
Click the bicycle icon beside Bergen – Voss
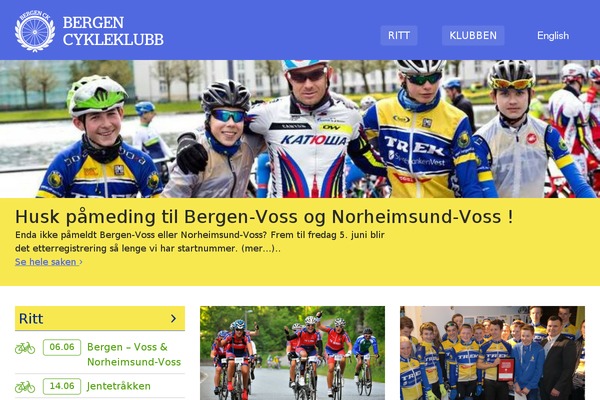tap(25, 348)
